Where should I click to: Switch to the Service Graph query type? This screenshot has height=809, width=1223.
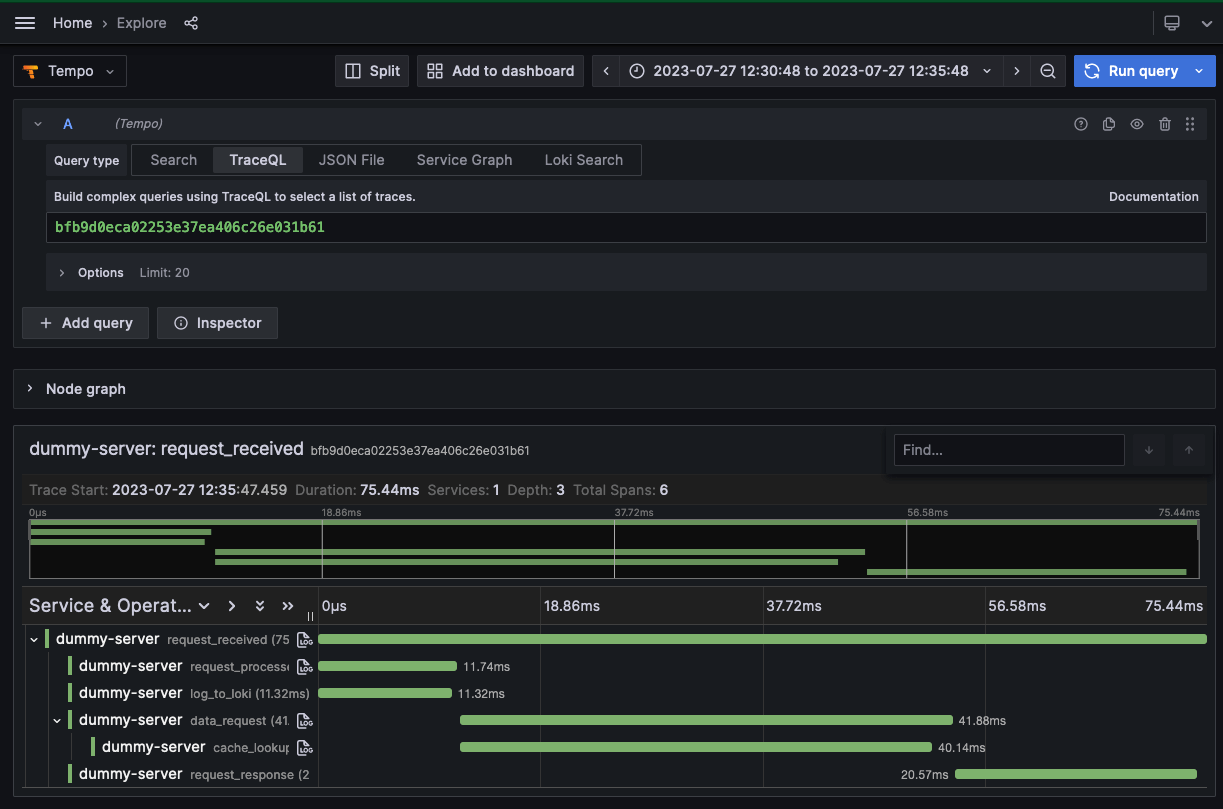click(x=464, y=160)
